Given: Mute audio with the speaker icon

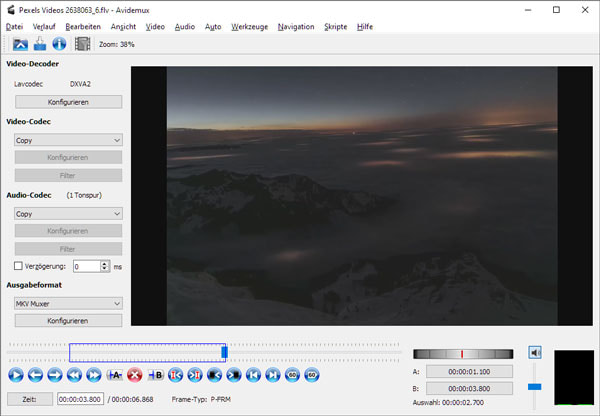Looking at the screenshot, I should (x=535, y=352).
